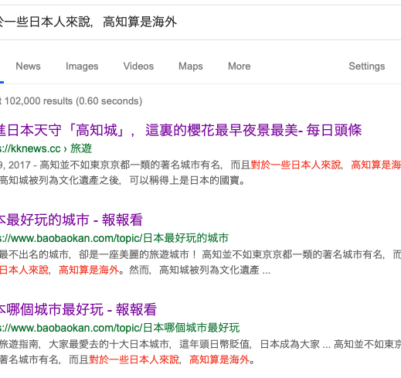Open the More menu

coord(239,66)
